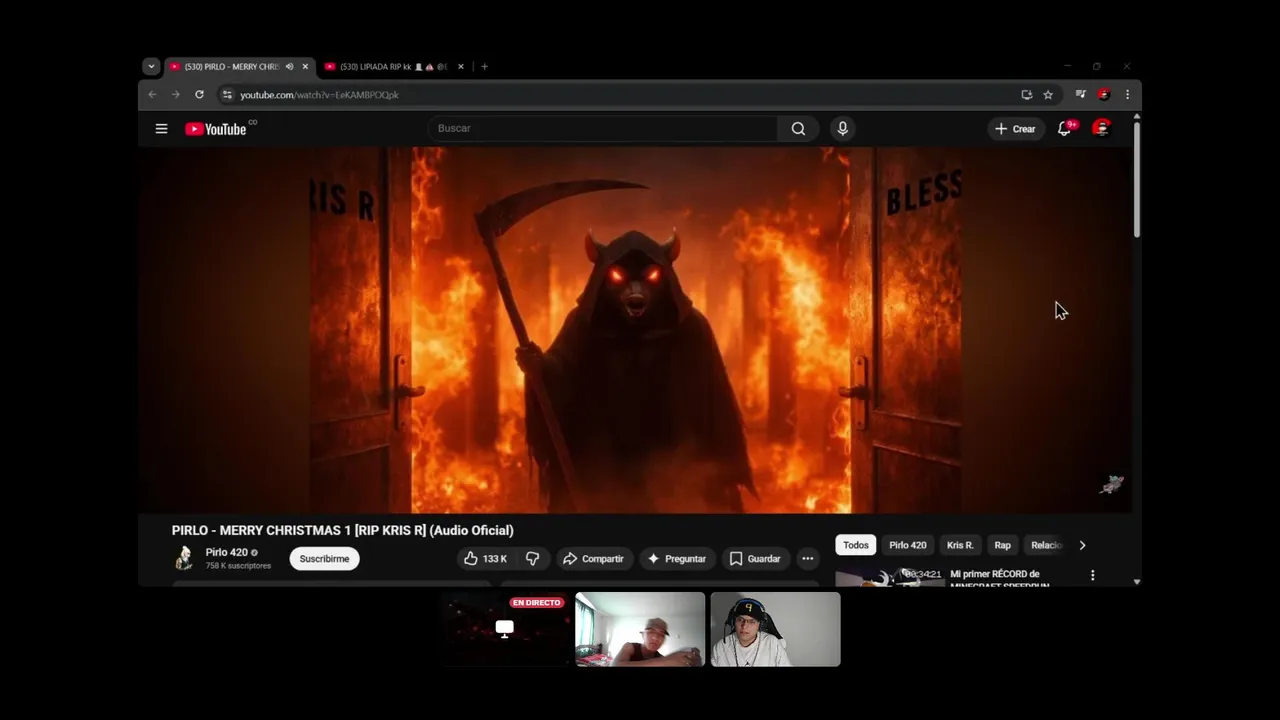Click the page vertical scrollbar thumb

point(1137,180)
